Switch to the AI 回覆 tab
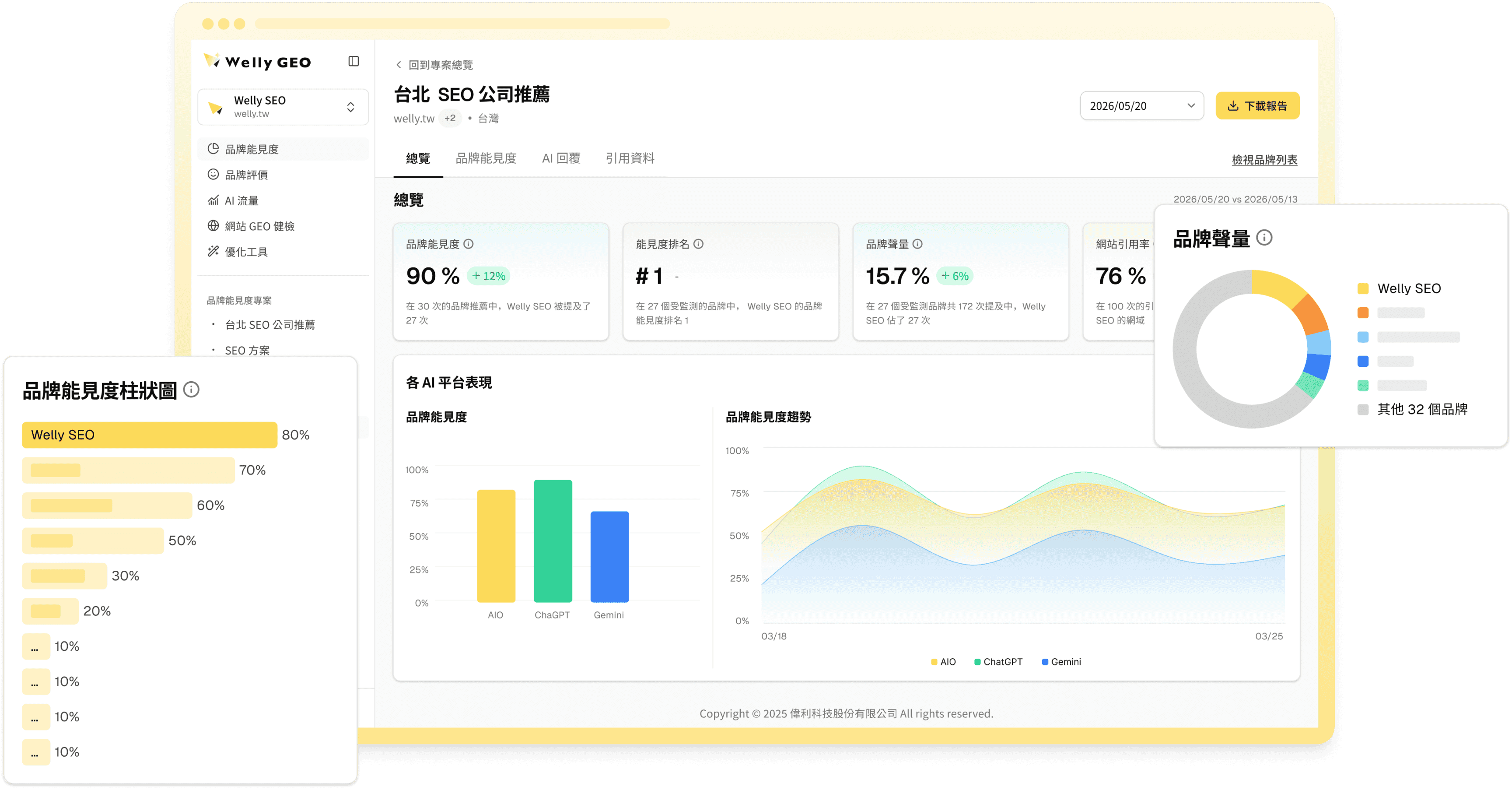The width and height of the screenshot is (1512, 790). tap(561, 158)
